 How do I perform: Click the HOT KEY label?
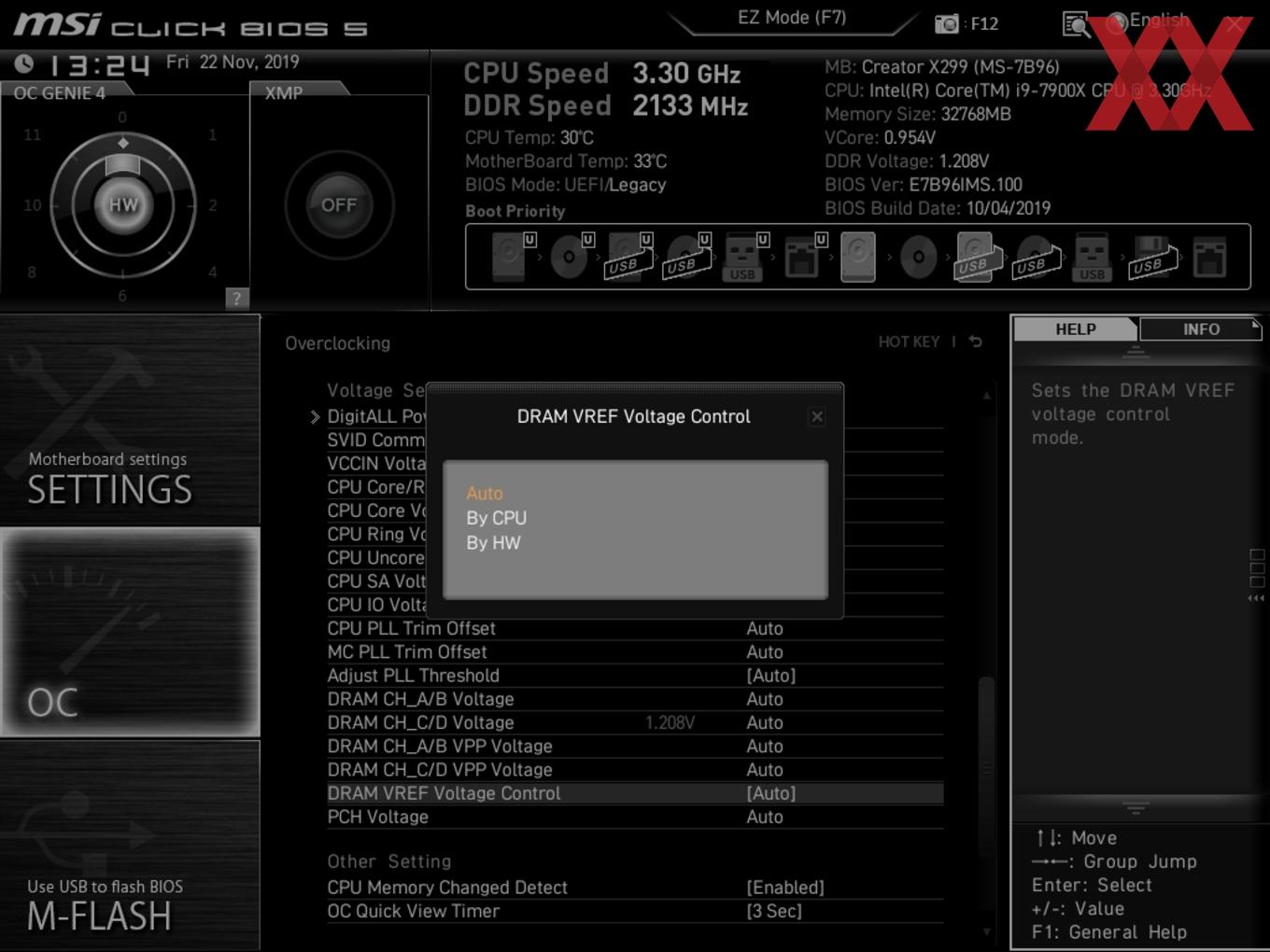tap(909, 342)
